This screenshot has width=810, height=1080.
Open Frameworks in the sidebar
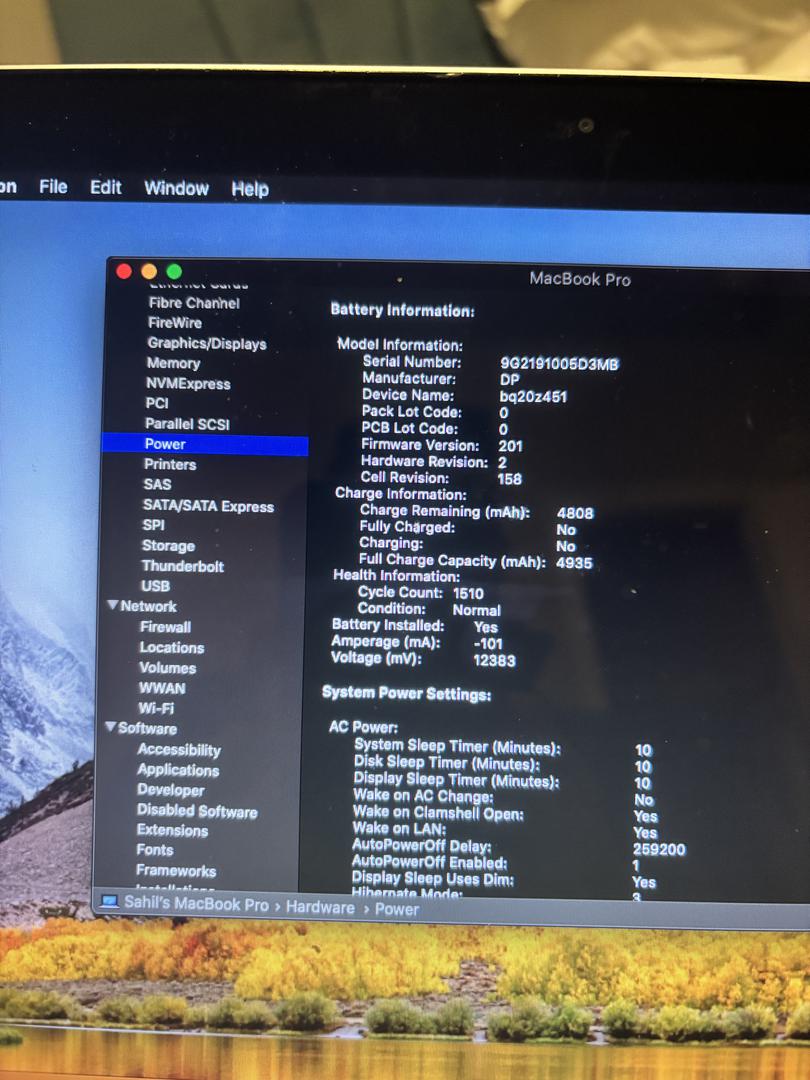click(x=176, y=871)
